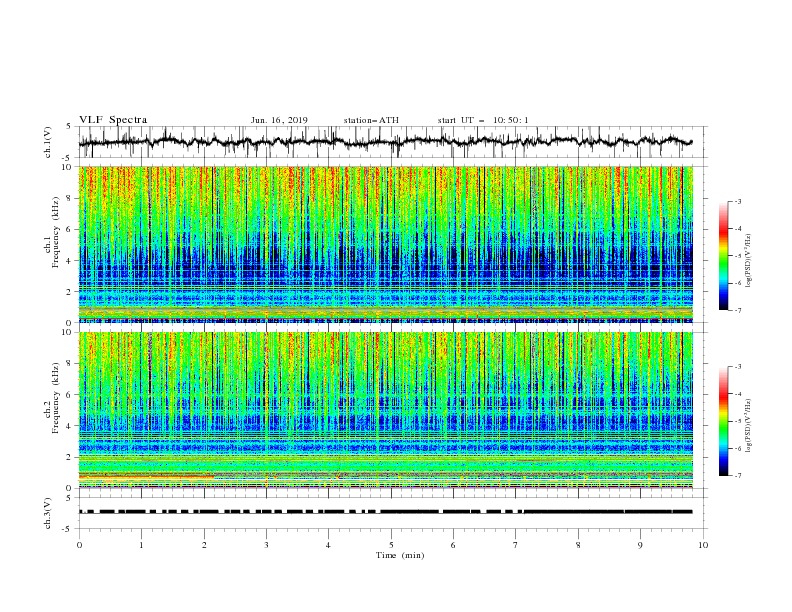
Task: Select the "start UT = 10:50:1" text
Action: coord(483,120)
